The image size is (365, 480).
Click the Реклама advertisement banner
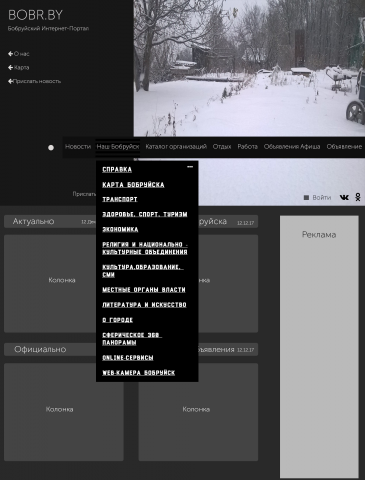(x=319, y=347)
